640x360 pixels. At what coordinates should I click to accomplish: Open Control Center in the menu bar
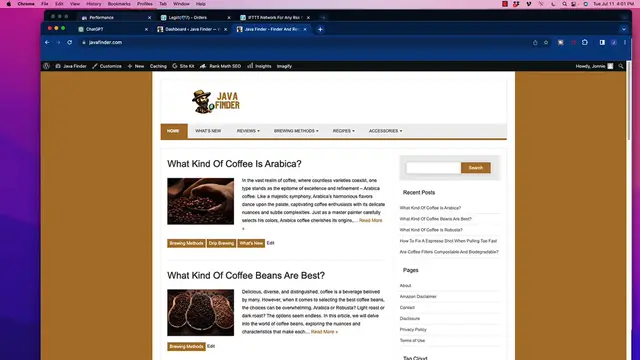point(574,4)
